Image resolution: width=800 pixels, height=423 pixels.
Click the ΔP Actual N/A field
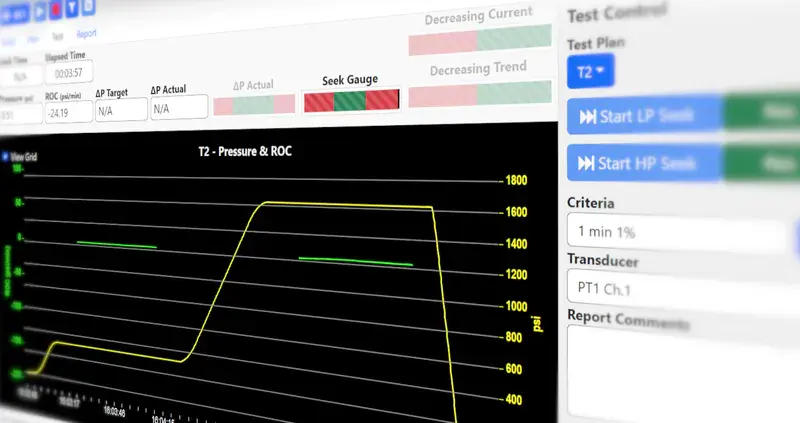(x=179, y=108)
